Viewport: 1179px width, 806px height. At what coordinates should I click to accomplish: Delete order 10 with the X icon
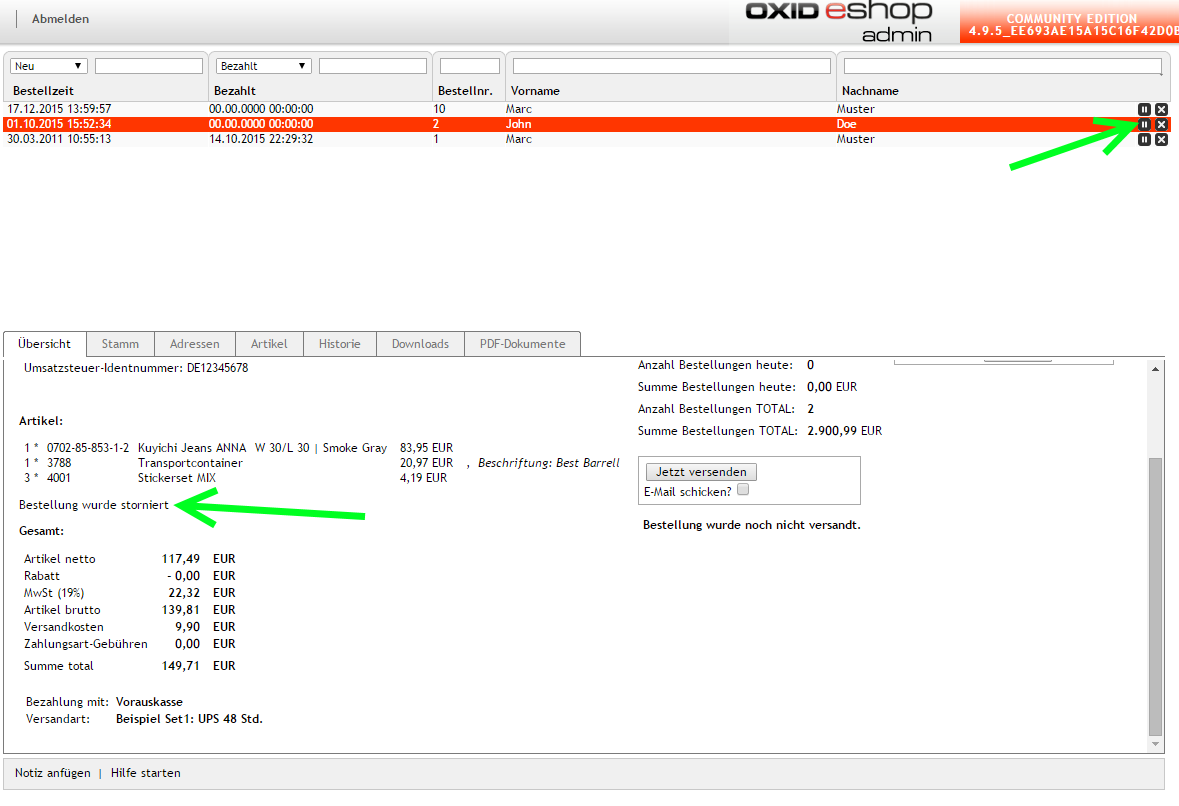(x=1162, y=109)
